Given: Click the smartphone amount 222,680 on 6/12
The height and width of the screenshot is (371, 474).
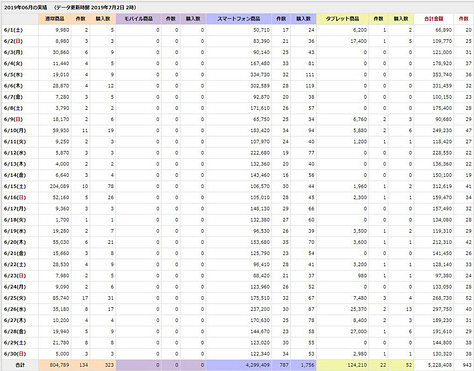Looking at the screenshot, I should coord(260,153).
